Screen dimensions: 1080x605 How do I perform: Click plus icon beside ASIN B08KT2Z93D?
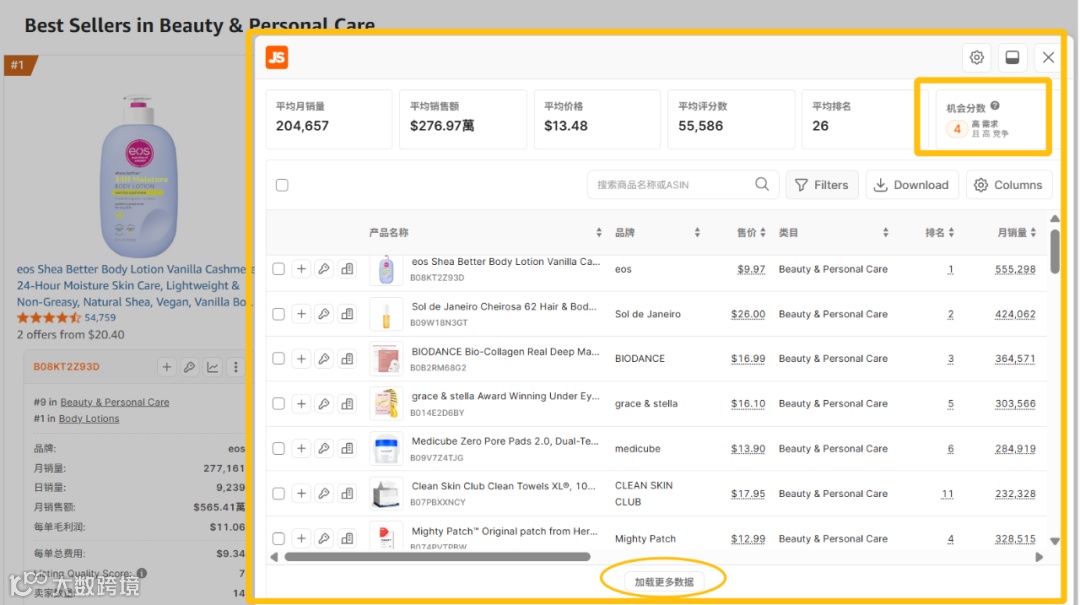coord(166,367)
